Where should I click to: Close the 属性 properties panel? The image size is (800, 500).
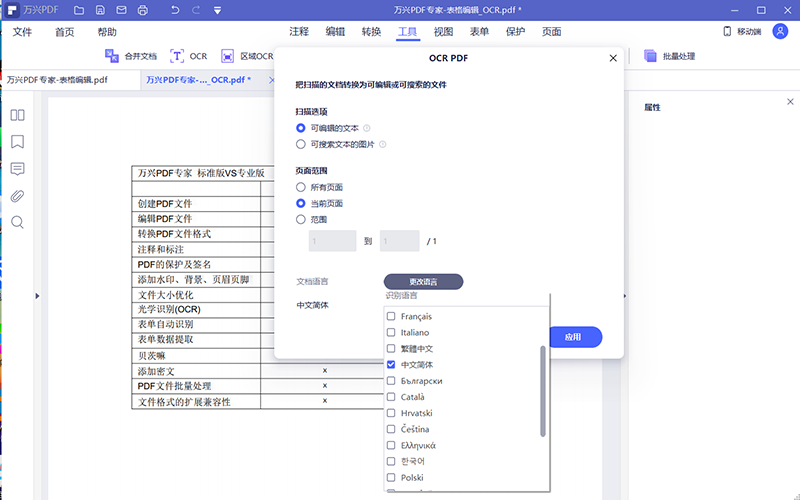click(x=790, y=102)
